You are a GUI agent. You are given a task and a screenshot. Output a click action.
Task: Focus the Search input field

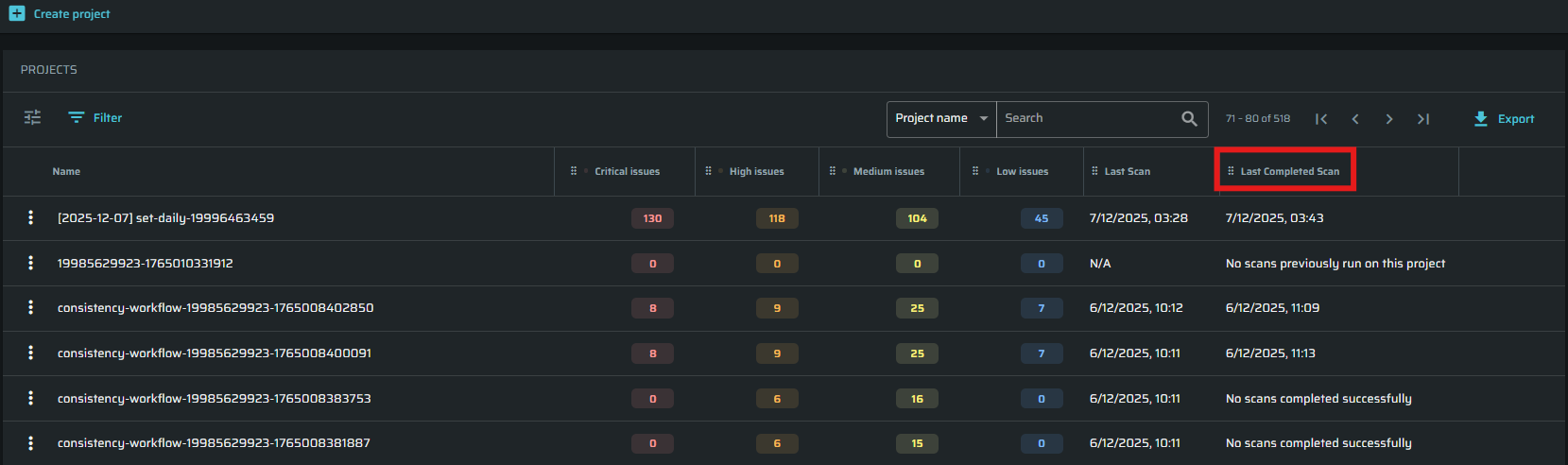(1087, 118)
